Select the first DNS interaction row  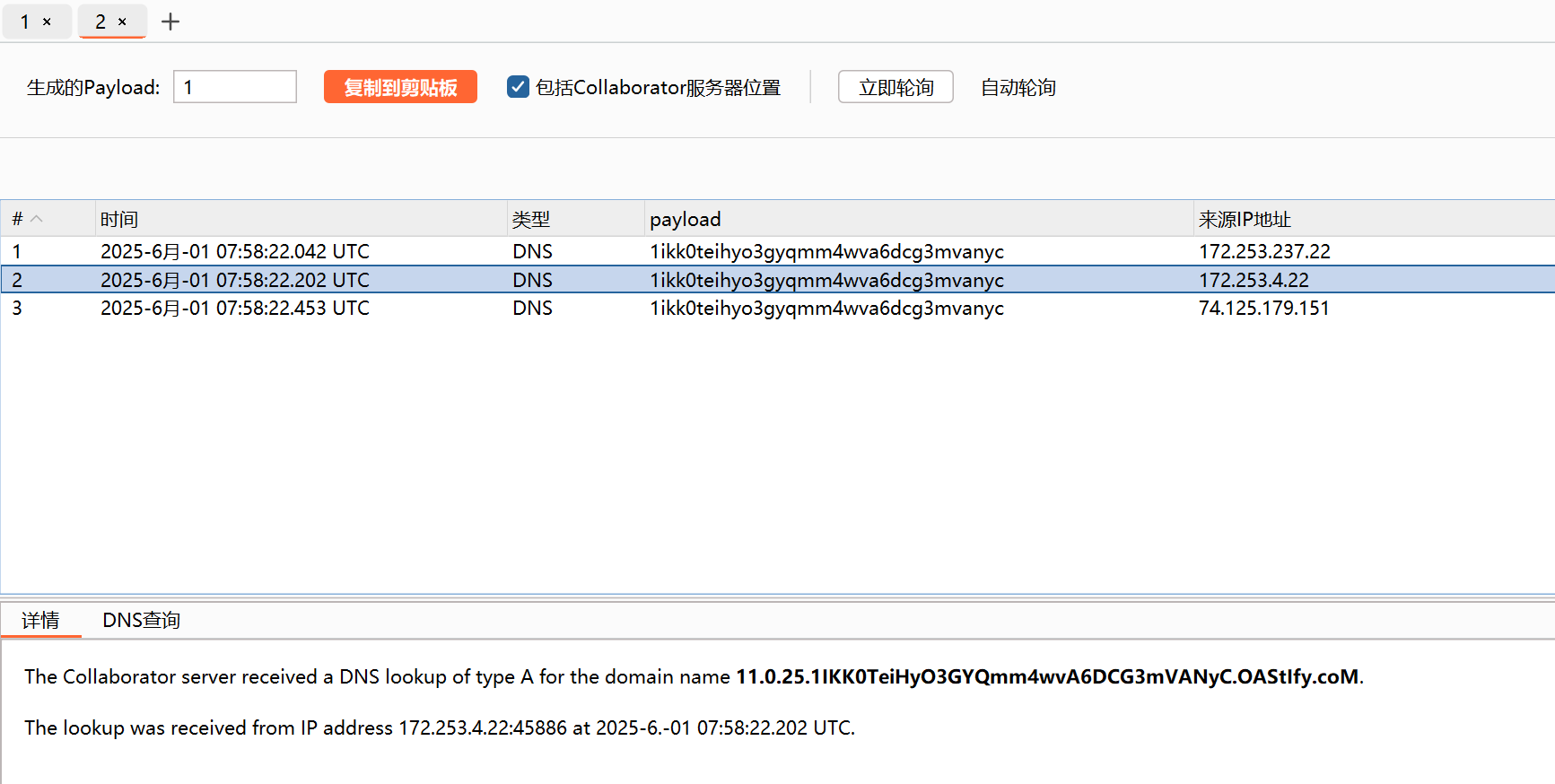(x=538, y=251)
